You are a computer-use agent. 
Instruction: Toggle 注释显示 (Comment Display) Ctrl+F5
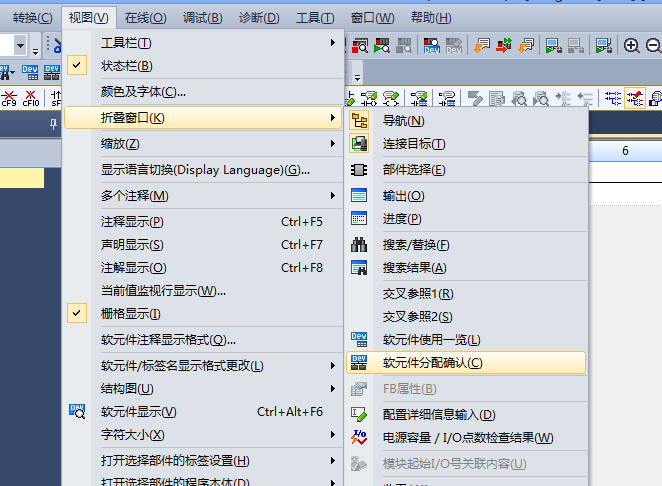click(132, 222)
